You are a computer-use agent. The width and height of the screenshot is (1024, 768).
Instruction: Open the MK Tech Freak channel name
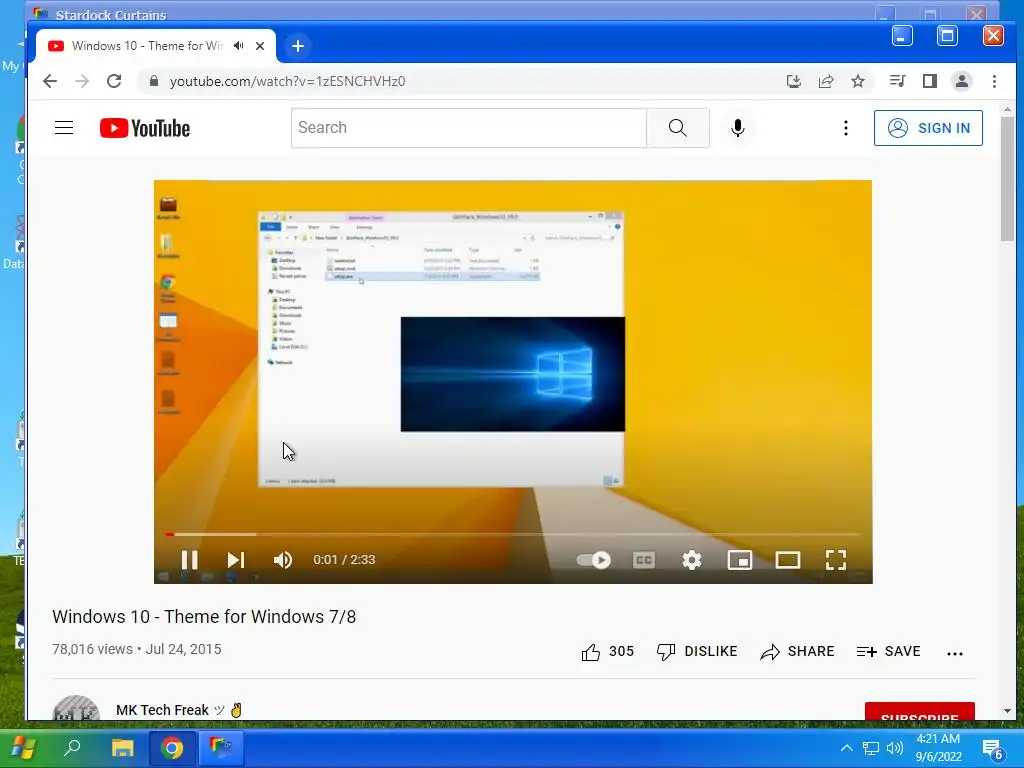point(162,710)
